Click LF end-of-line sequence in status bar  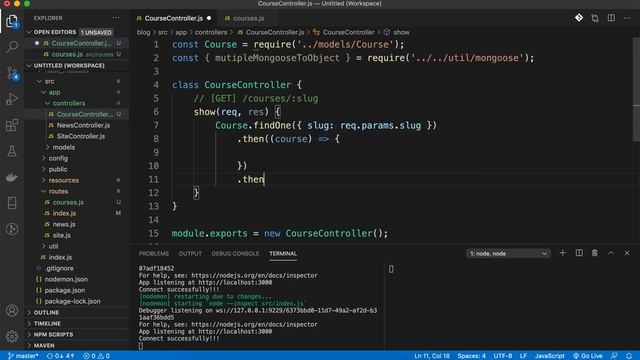(x=523, y=356)
